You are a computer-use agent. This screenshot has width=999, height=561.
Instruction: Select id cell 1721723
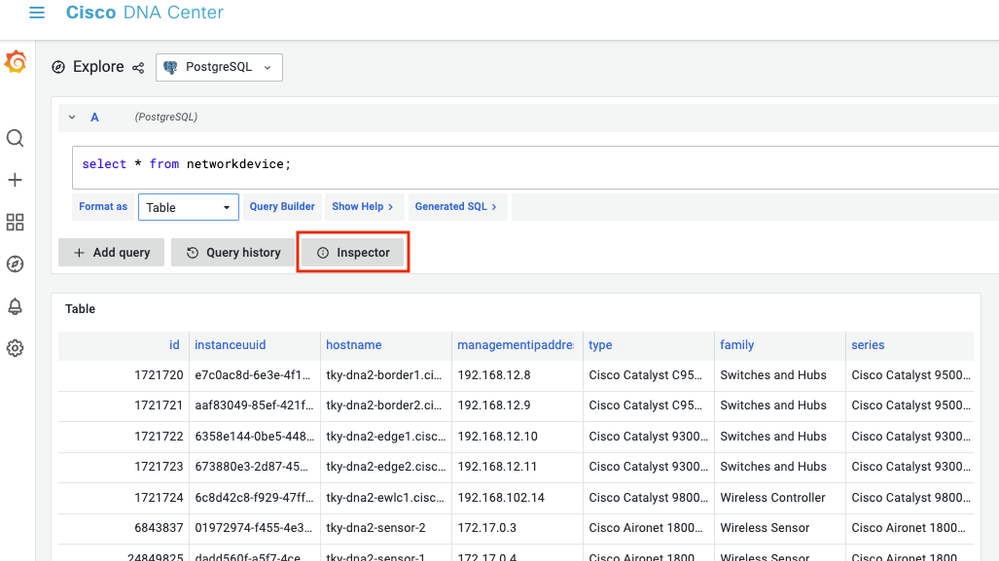click(x=124, y=467)
